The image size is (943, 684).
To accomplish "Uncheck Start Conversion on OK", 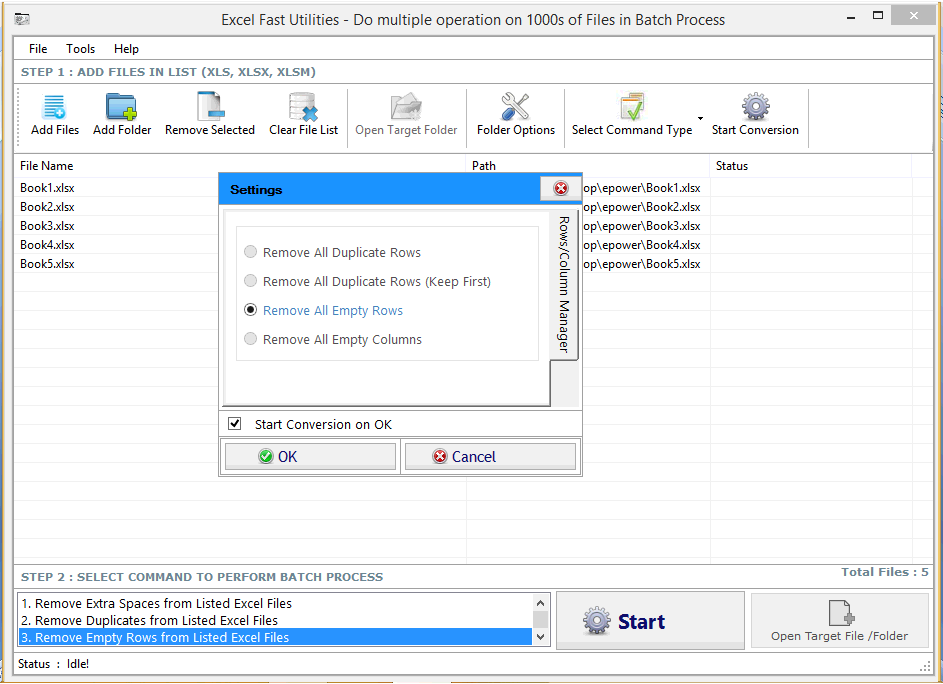I will click(x=234, y=423).
